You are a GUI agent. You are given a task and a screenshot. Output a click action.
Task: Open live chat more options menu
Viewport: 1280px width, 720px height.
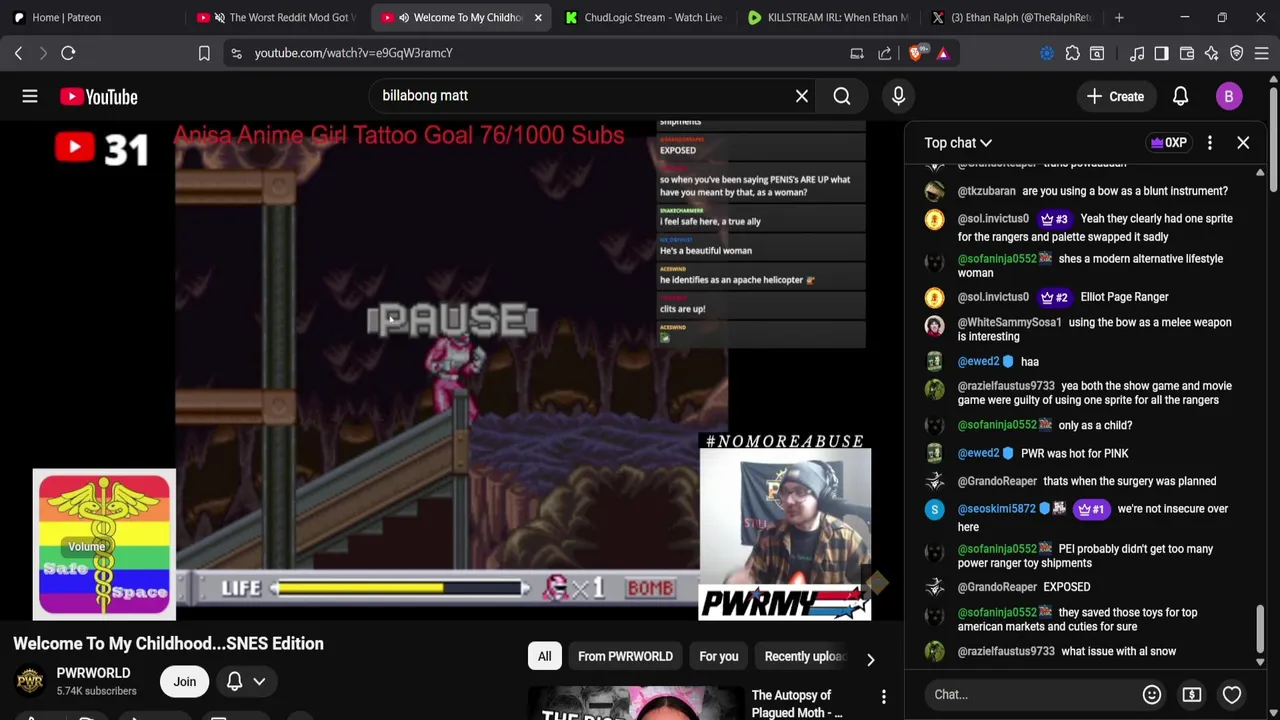pos(1210,143)
